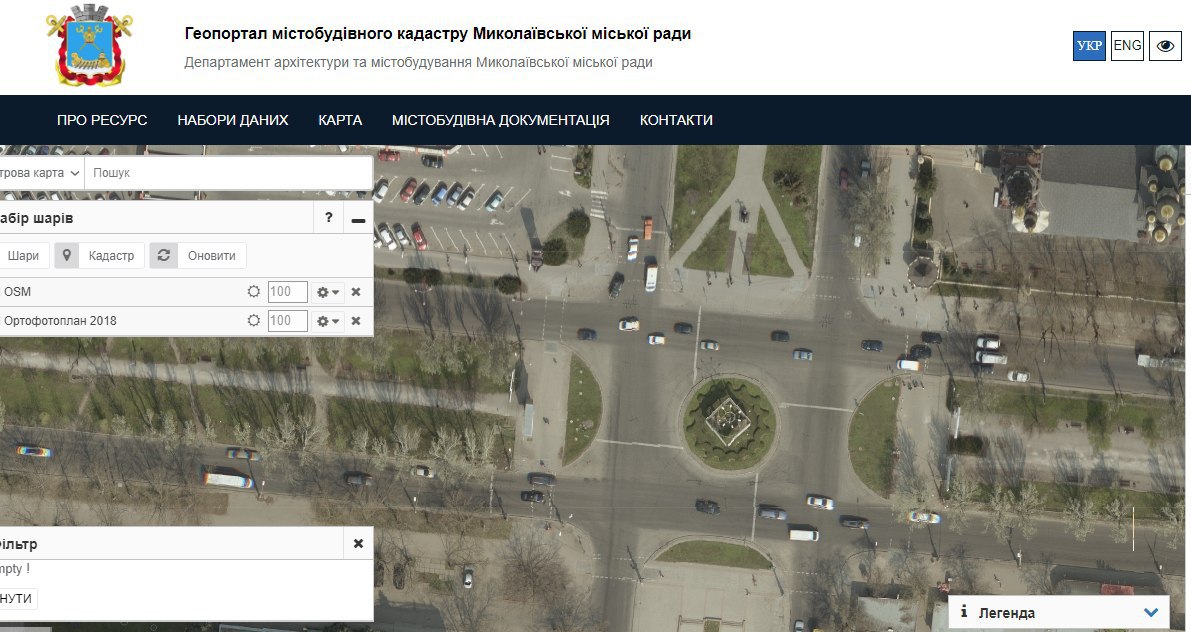The width and height of the screenshot is (1191, 632).
Task: Open the ПРО РЕСУРС menu item
Action: pyautogui.click(x=102, y=120)
